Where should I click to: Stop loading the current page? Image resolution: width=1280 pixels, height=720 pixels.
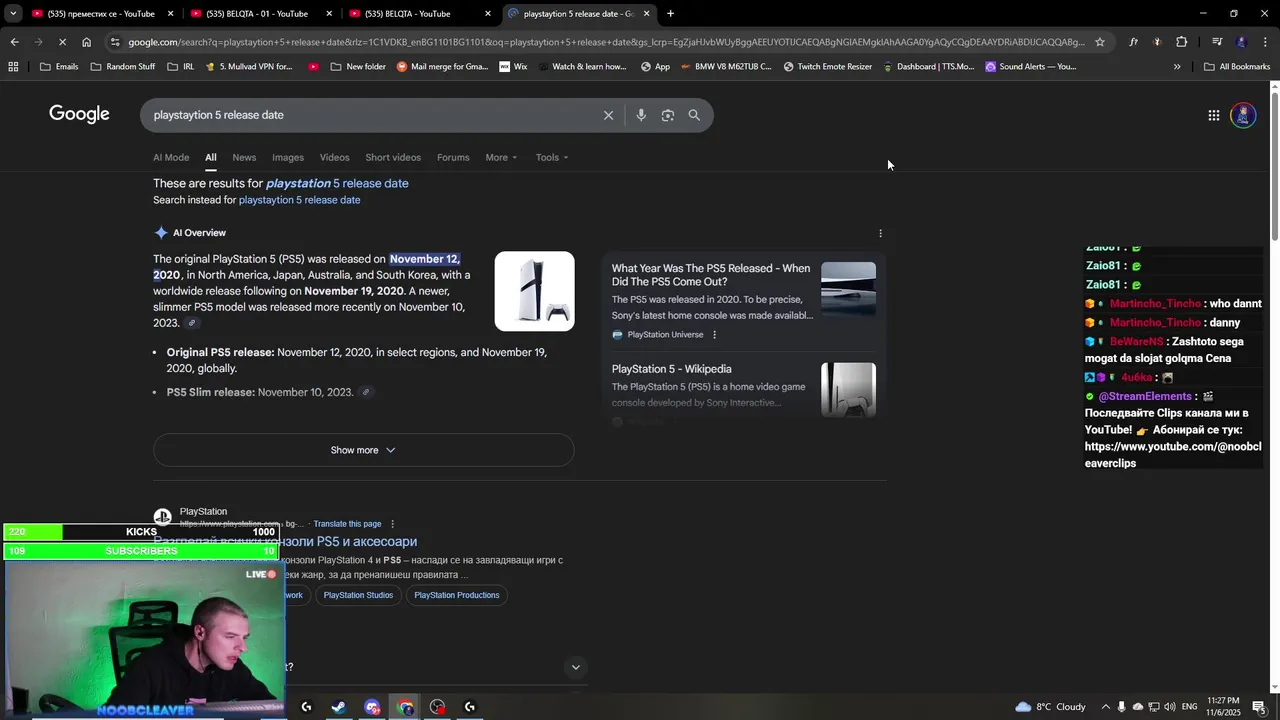tap(62, 42)
